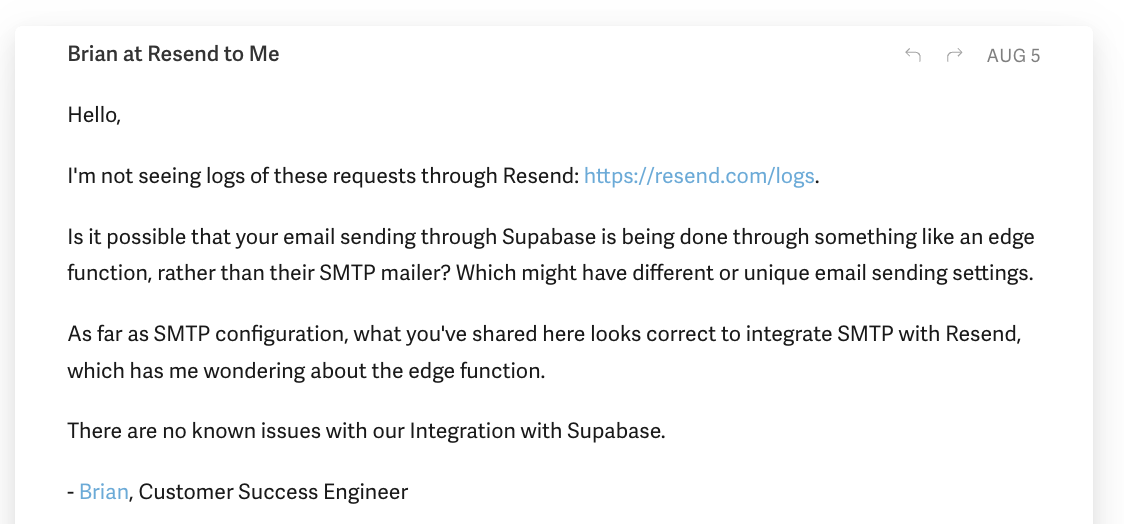Screen dimensions: 1124x524
Task: Click the 'wondering about the edge function' line
Action: [x=306, y=371]
